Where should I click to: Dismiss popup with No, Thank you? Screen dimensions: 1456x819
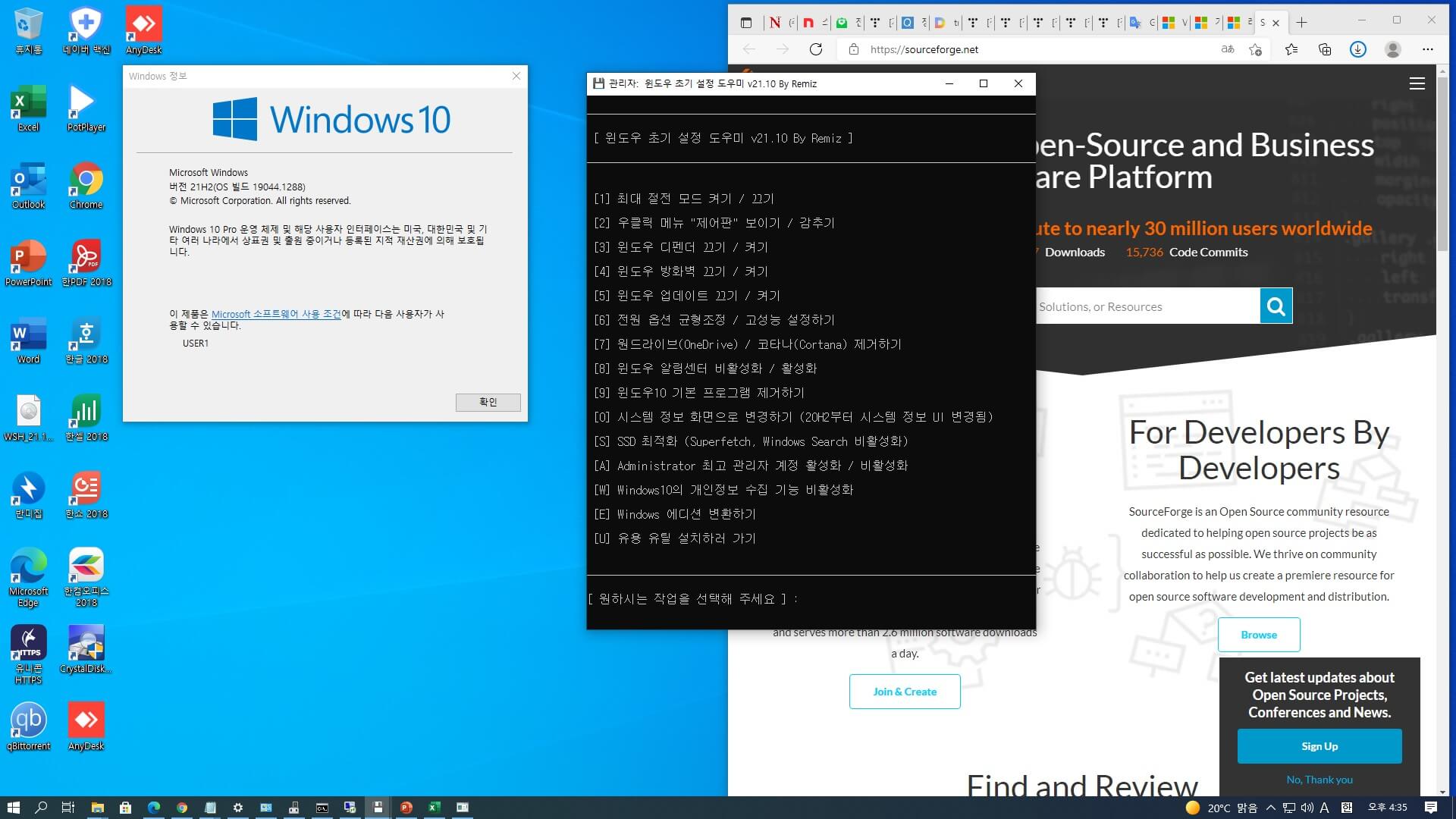point(1319,780)
